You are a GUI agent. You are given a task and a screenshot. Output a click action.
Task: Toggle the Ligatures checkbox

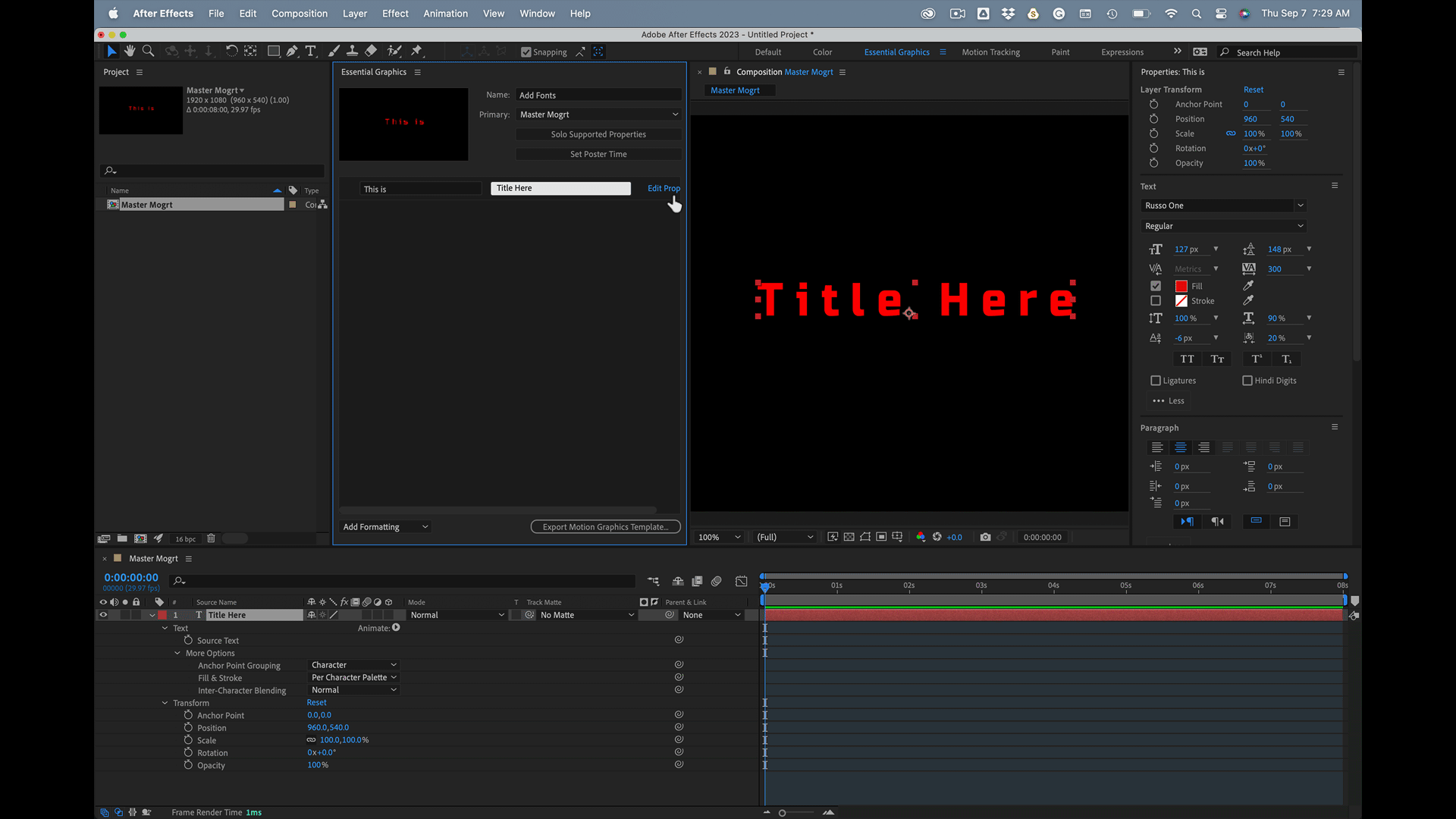point(1156,381)
